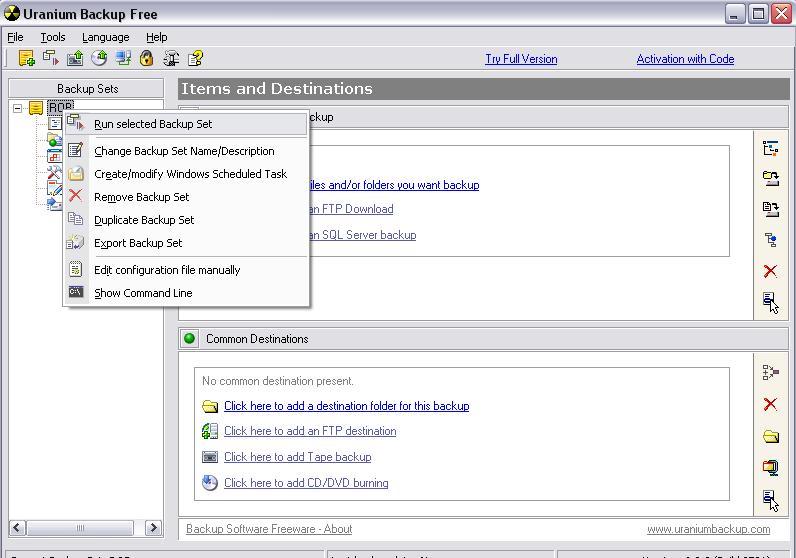Choose Run selected Backup Set
Image resolution: width=796 pixels, height=558 pixels.
[186, 124]
